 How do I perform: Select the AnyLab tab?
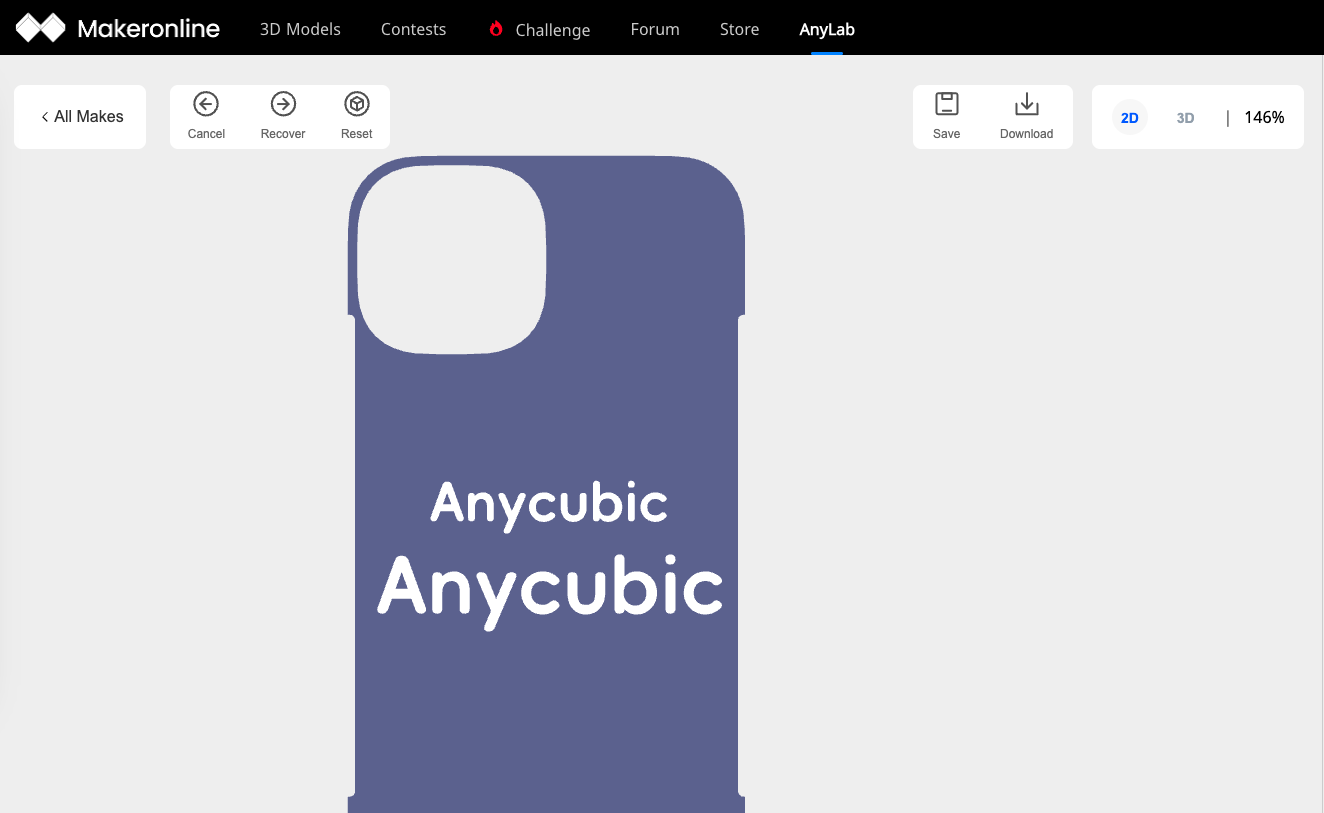[827, 29]
